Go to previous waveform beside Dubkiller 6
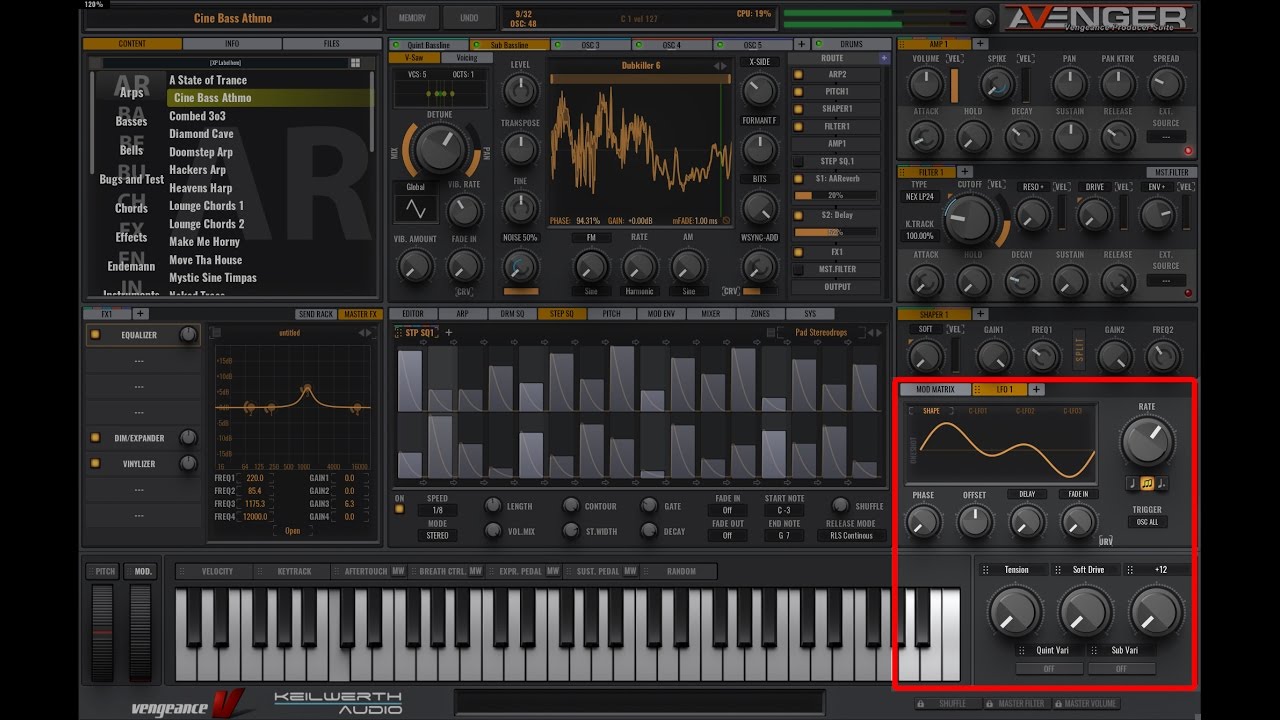The width and height of the screenshot is (1280, 720). [717, 66]
